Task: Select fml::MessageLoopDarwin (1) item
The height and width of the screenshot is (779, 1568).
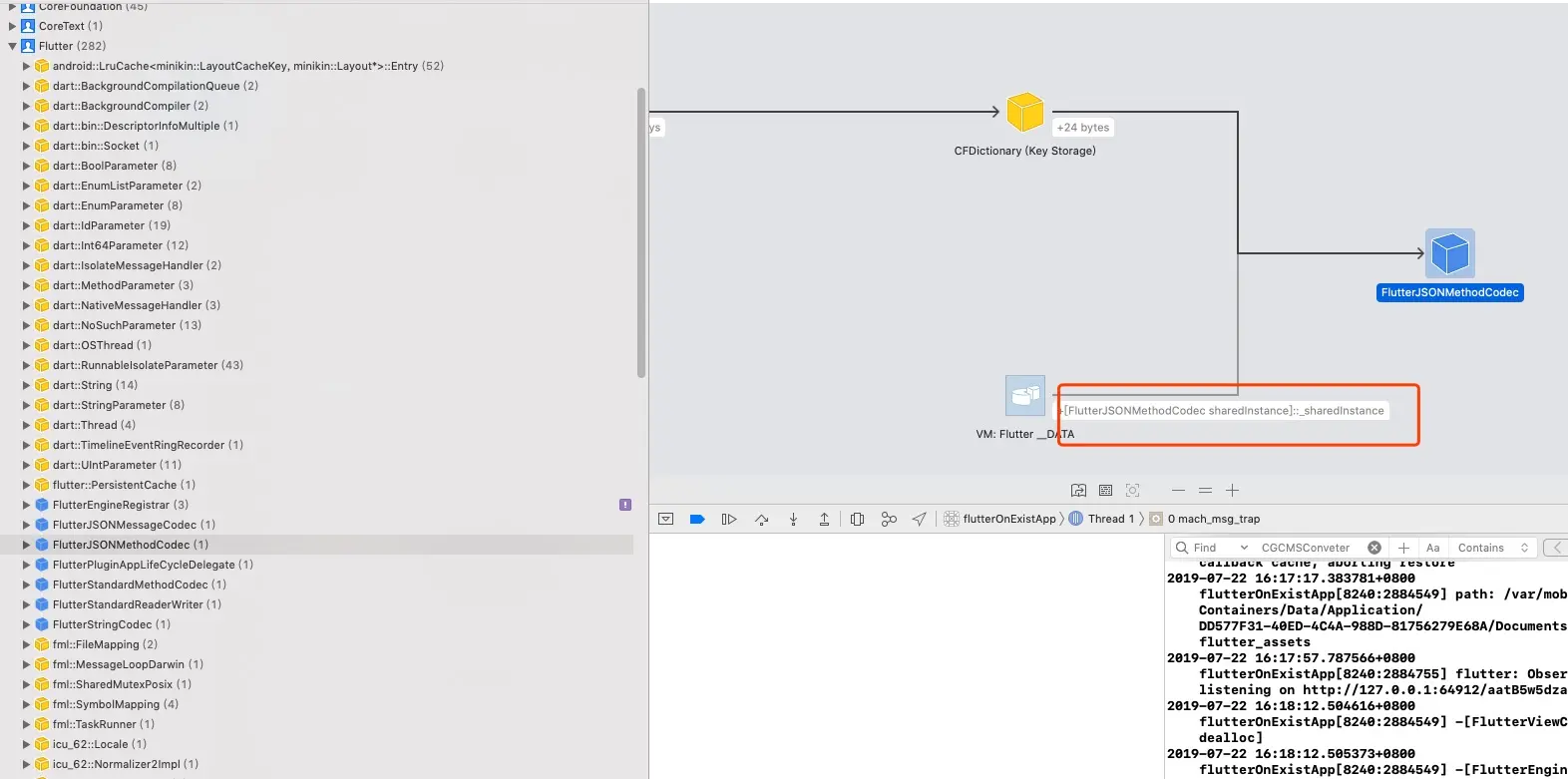Action: (128, 664)
